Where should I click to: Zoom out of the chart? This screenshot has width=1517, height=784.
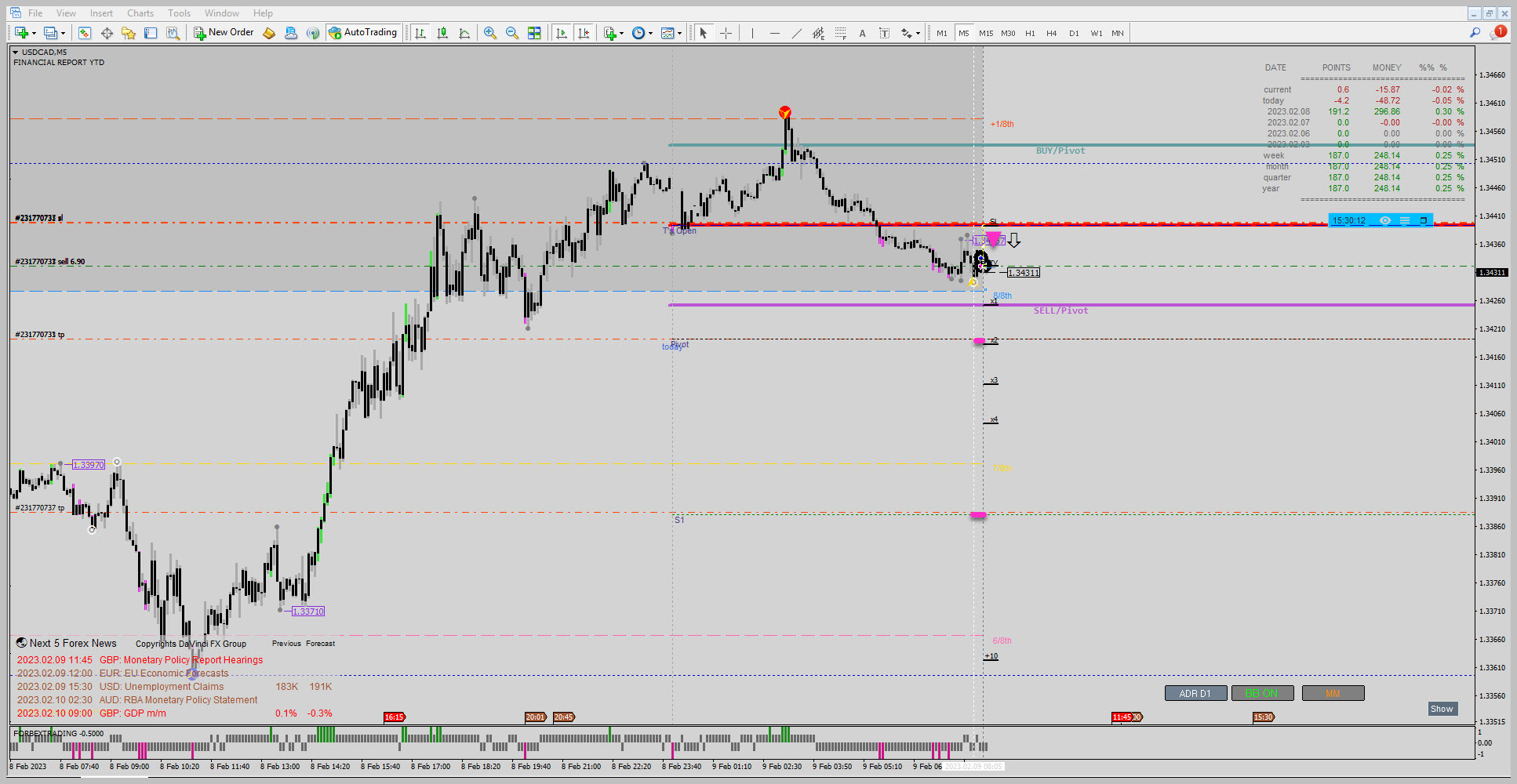click(512, 33)
